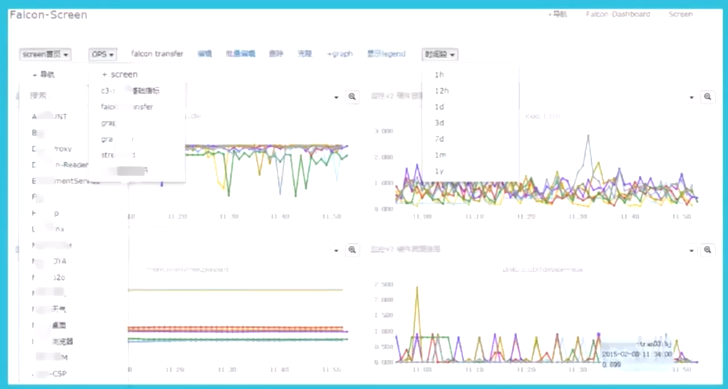Image resolution: width=728 pixels, height=389 pixels.
Task: Toggle the OPS dropdown button
Action: 103,54
